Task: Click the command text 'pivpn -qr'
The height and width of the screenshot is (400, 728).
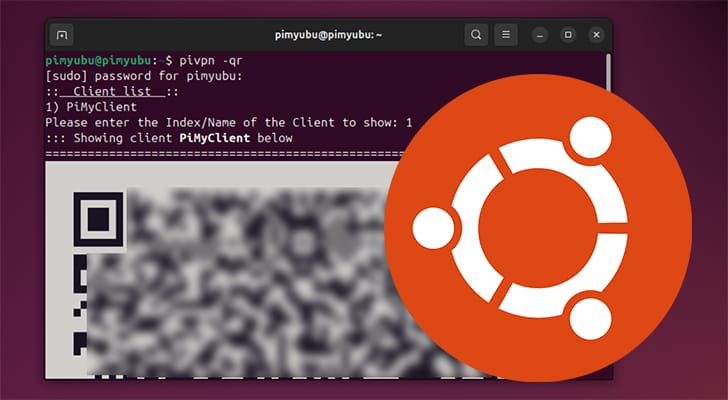Action: 211,61
